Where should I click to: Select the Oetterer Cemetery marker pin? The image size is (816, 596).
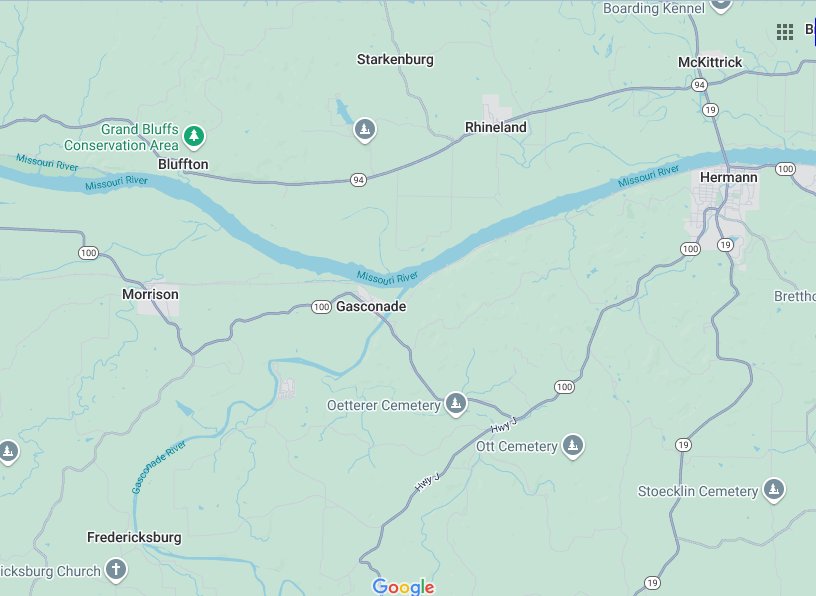(x=456, y=404)
